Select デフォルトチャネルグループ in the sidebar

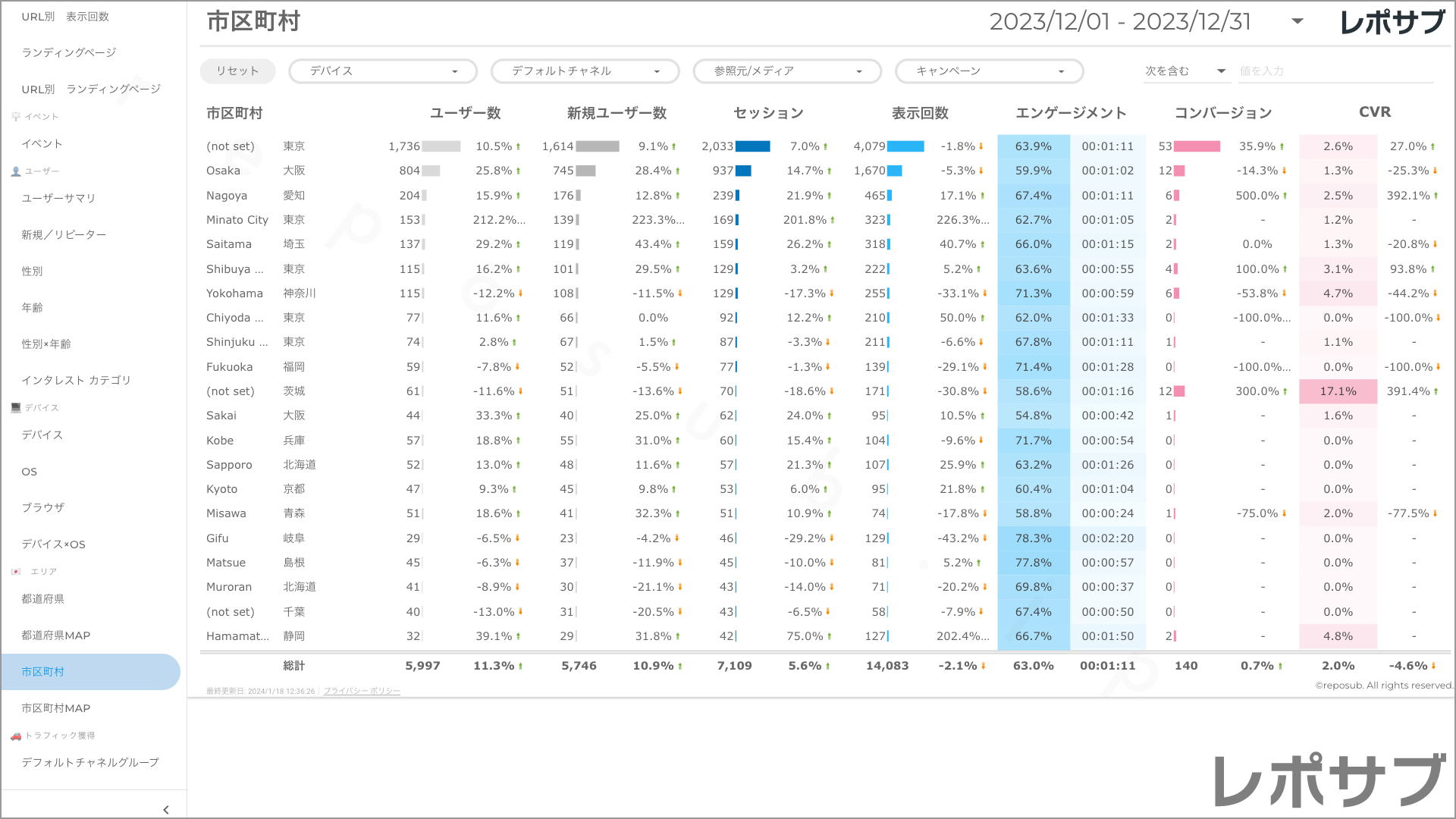(90, 763)
